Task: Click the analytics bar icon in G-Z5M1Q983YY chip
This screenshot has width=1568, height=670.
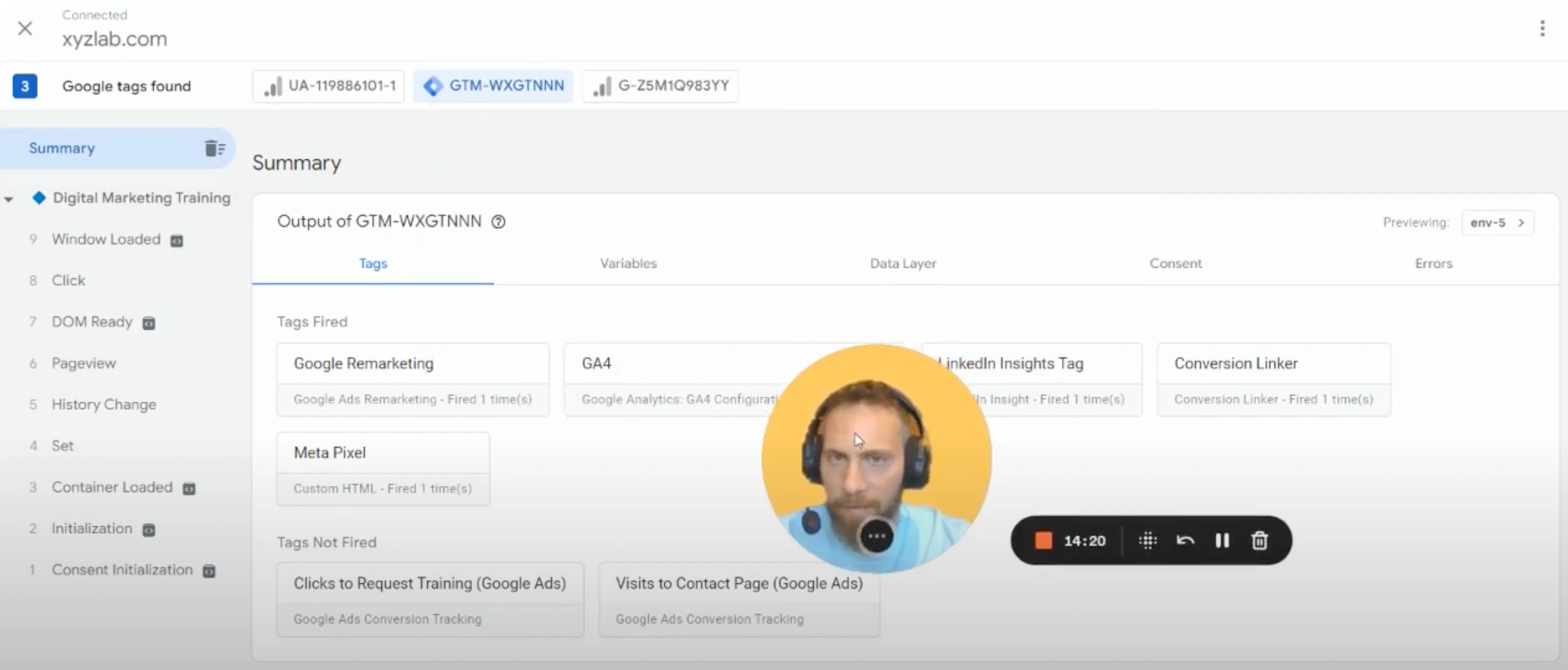Action: (x=602, y=87)
